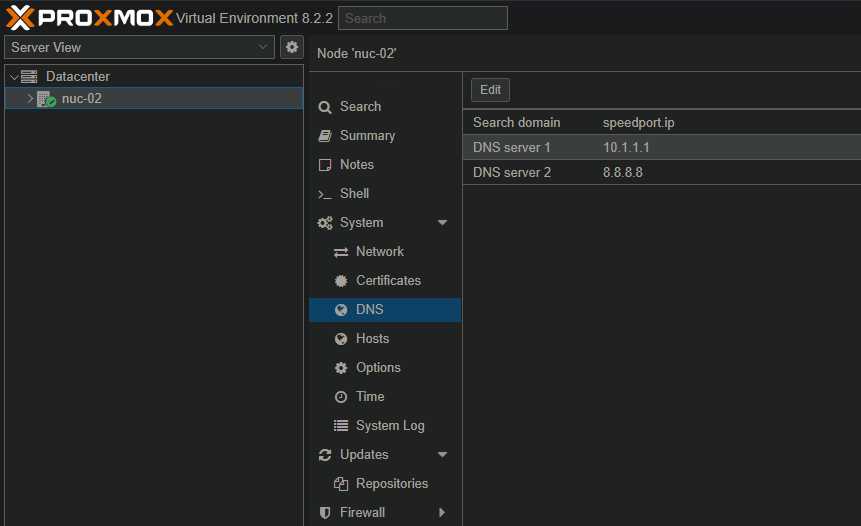861x526 pixels.
Task: Click the Datacenter server icon
Action: click(x=29, y=77)
